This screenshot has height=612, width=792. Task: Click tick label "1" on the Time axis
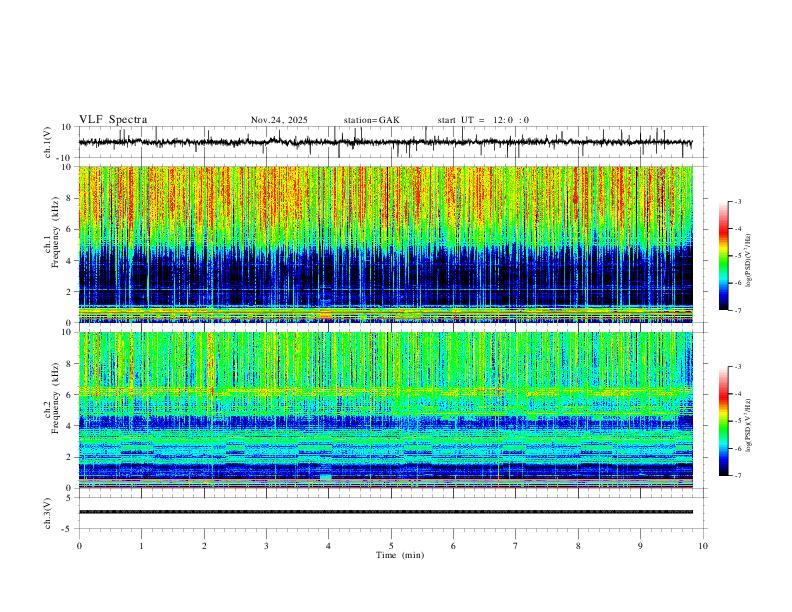click(141, 546)
